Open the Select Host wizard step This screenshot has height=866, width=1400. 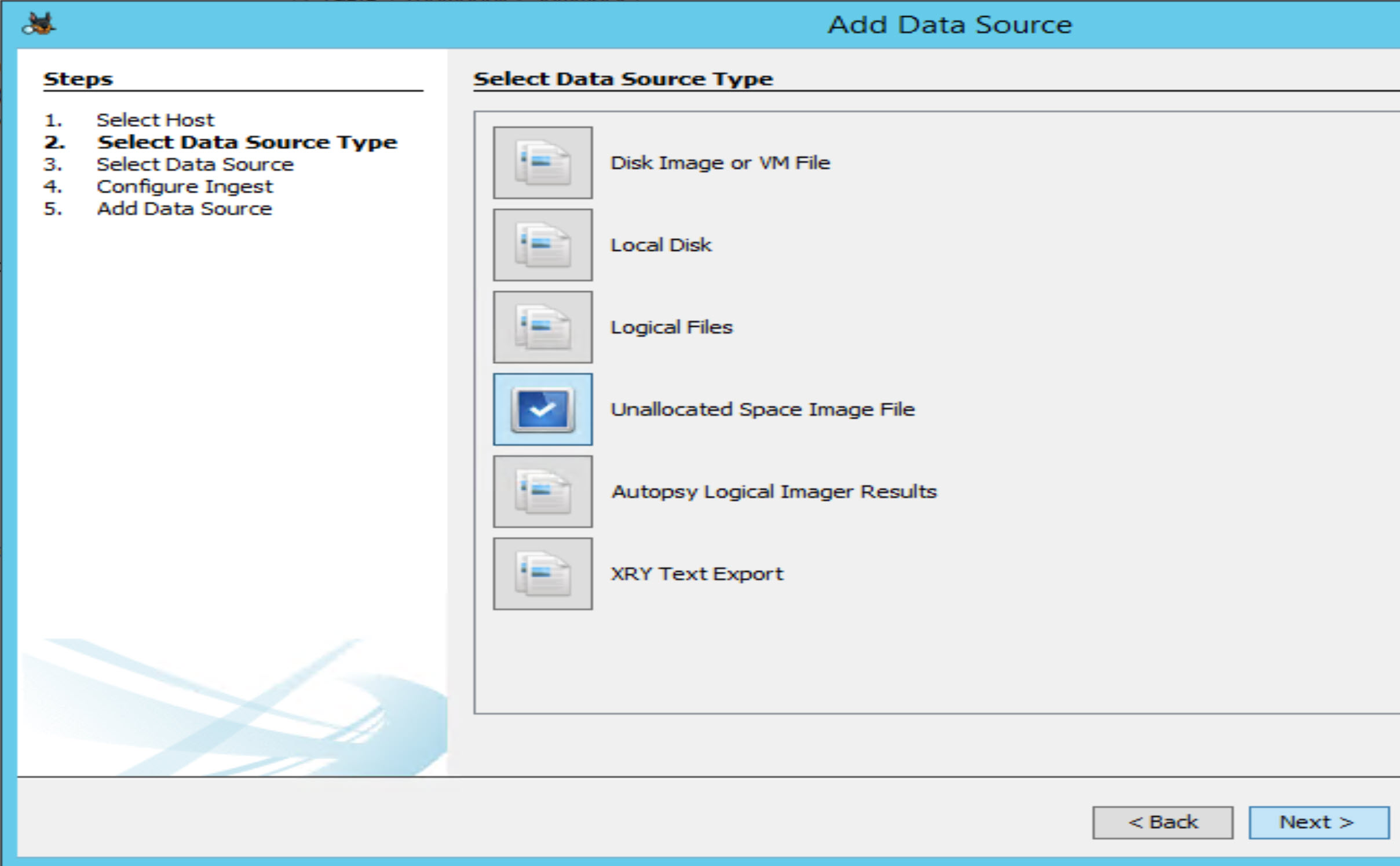click(x=155, y=119)
